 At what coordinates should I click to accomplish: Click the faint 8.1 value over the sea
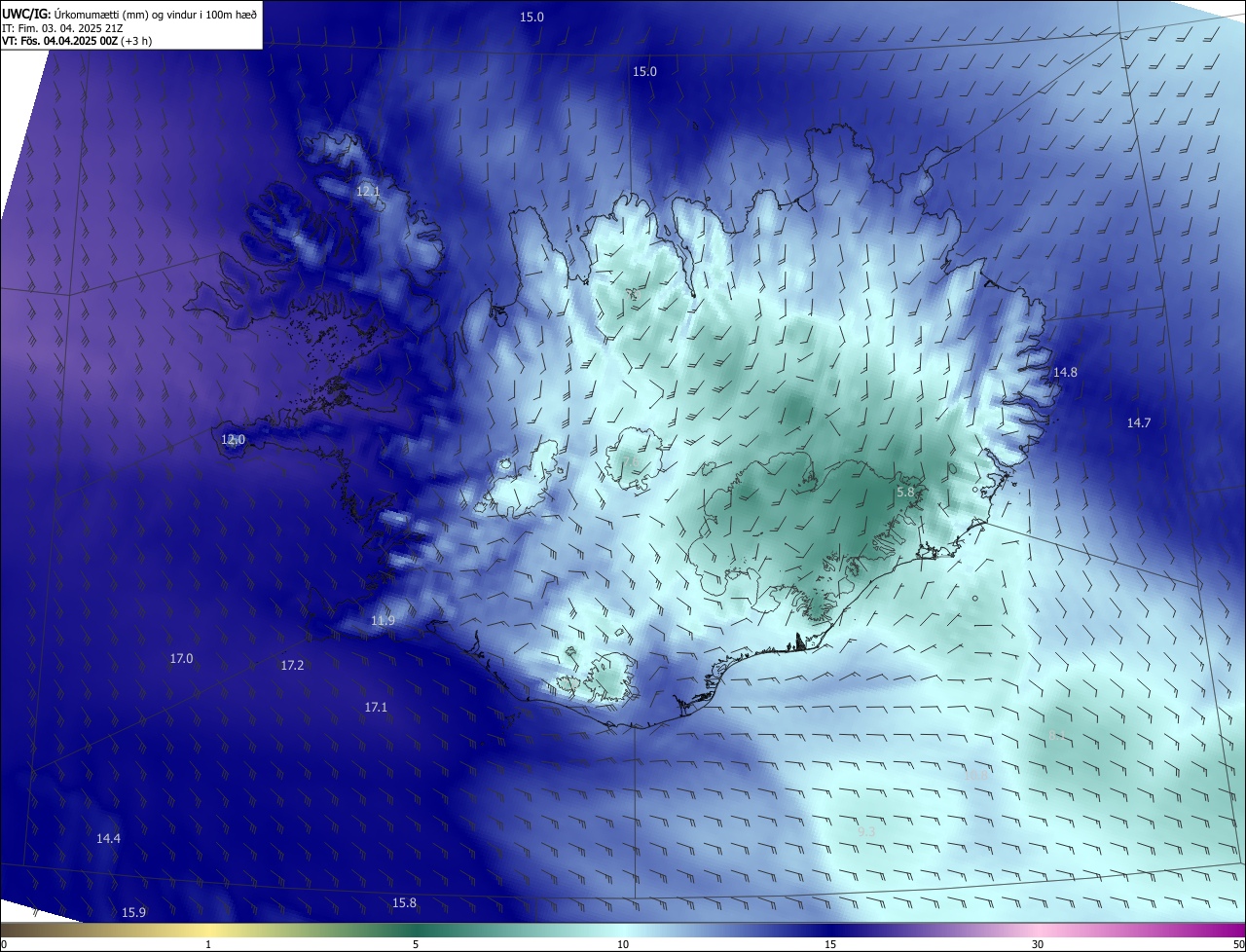[x=1057, y=736]
